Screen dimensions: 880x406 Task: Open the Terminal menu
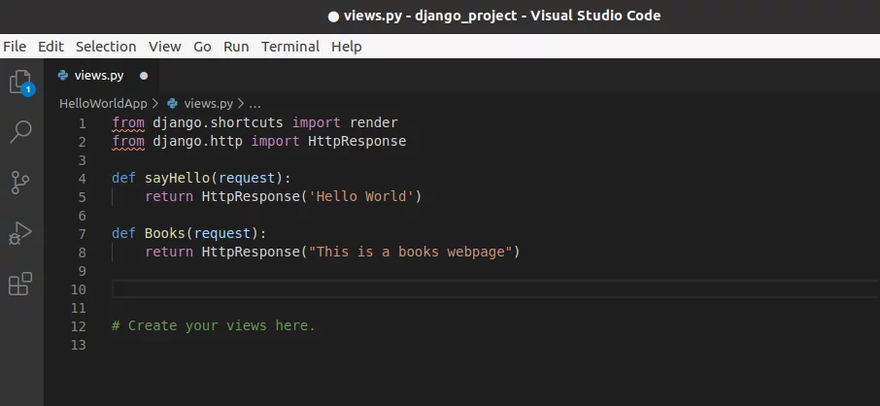290,47
